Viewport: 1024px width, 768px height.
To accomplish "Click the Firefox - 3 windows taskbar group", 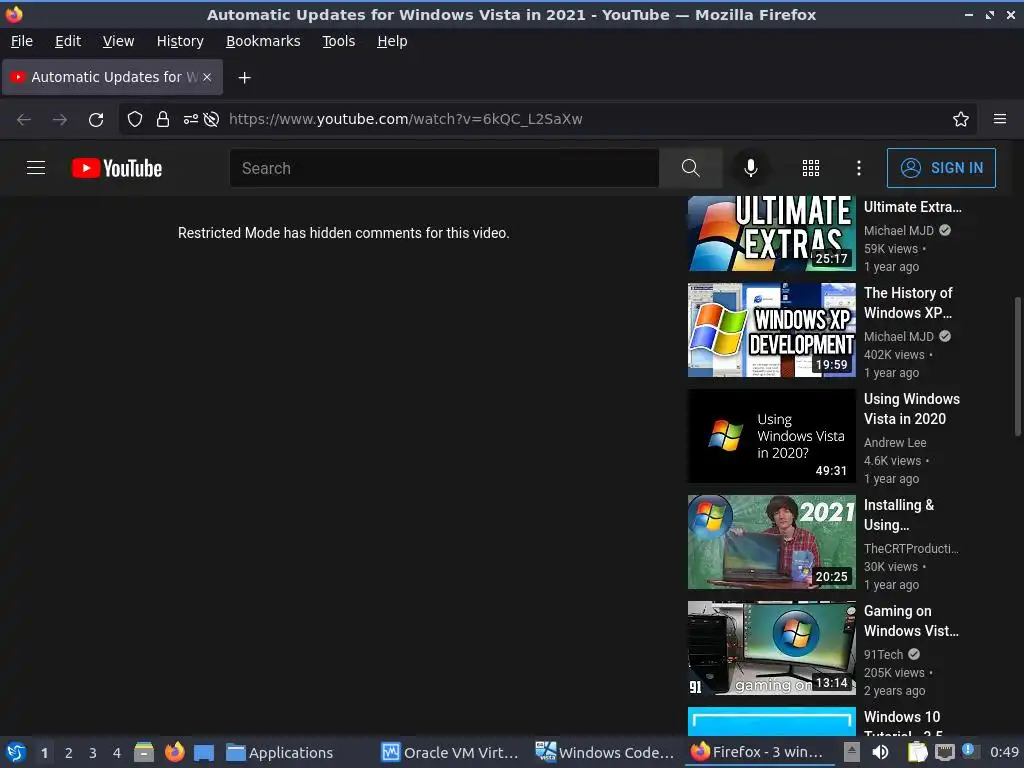I will coord(758,752).
